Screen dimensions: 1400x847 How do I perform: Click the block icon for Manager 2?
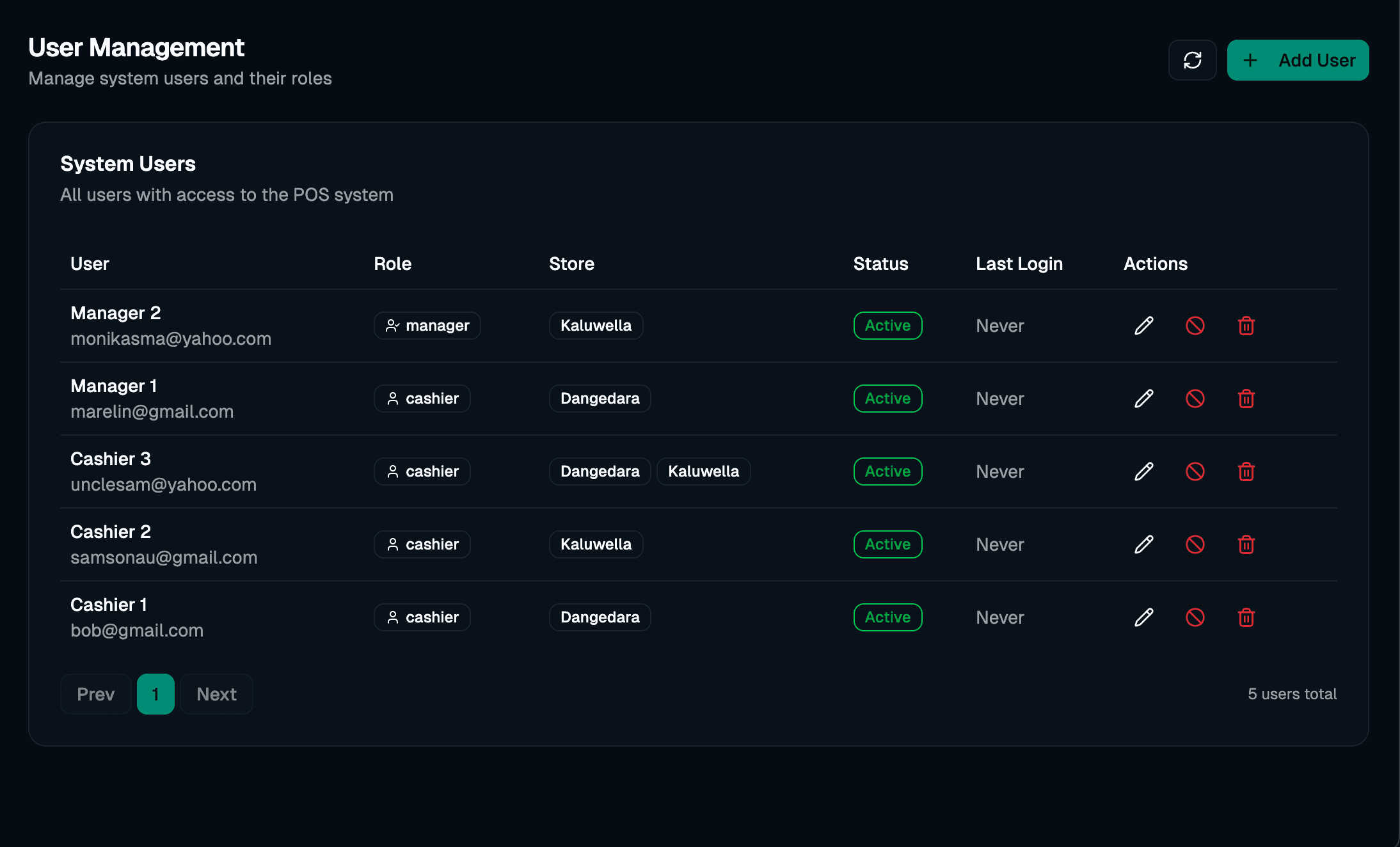(x=1195, y=326)
